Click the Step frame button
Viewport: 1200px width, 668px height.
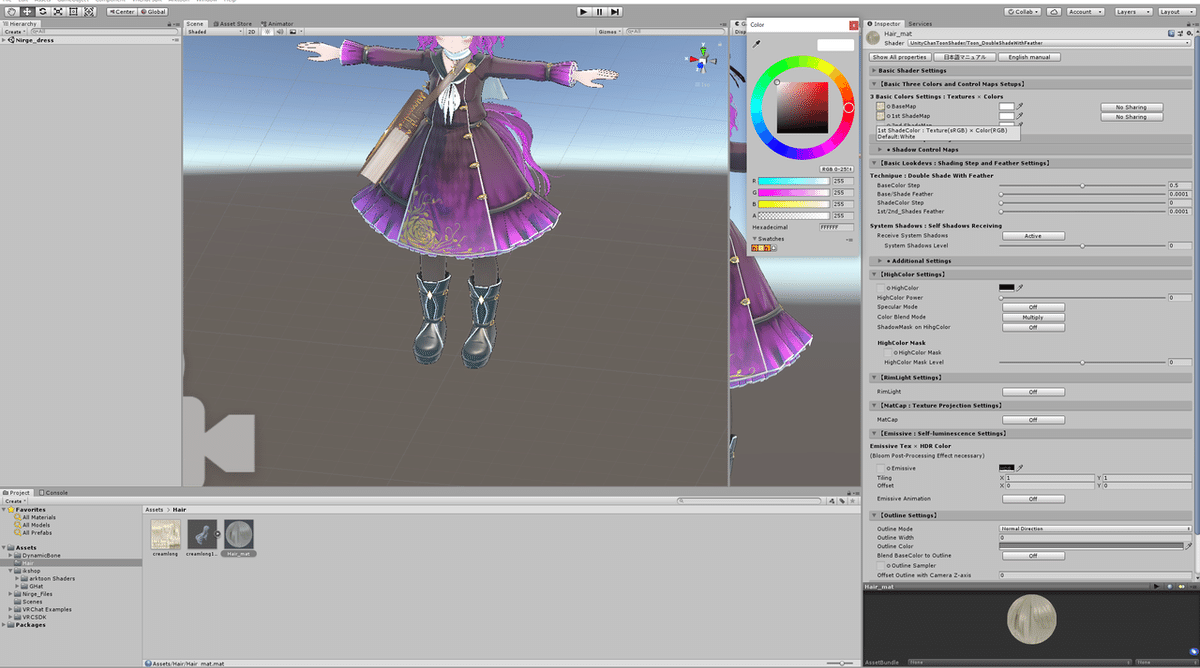coord(616,11)
